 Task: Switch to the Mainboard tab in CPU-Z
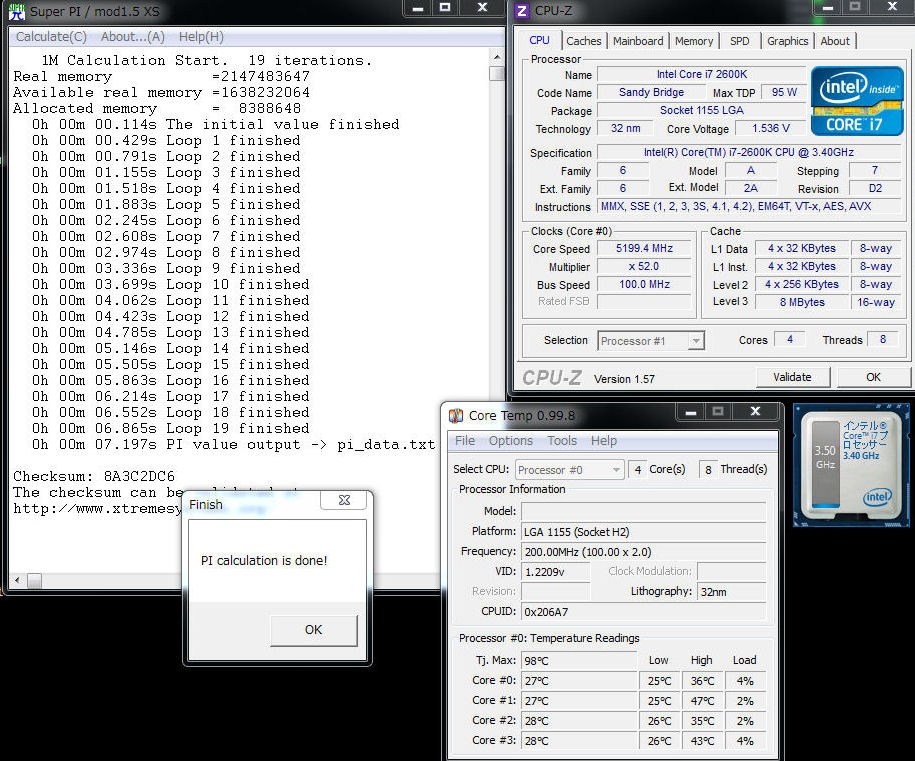point(638,41)
